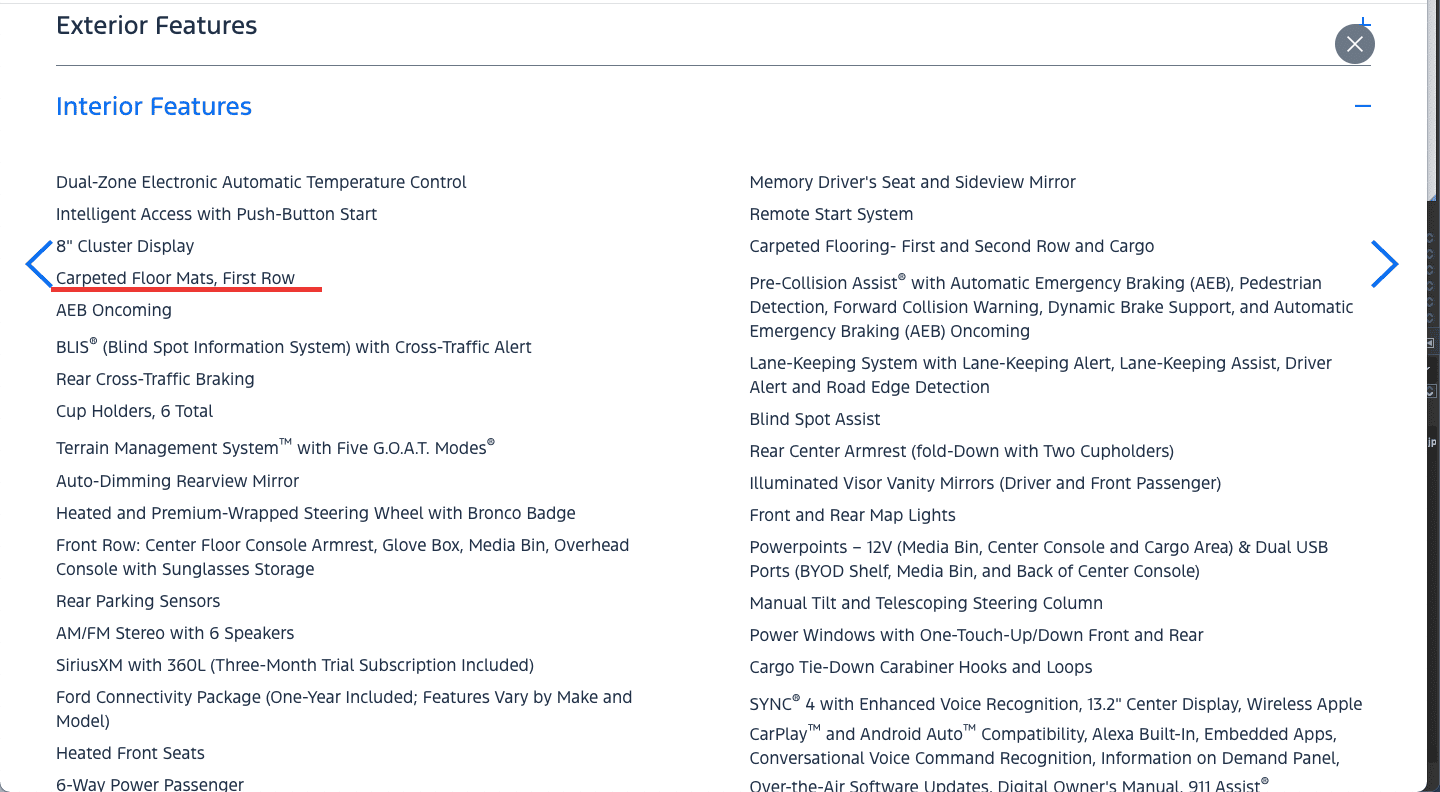Select Cup Holders, 6 Total
Screen dimensions: 1440x792
(134, 411)
